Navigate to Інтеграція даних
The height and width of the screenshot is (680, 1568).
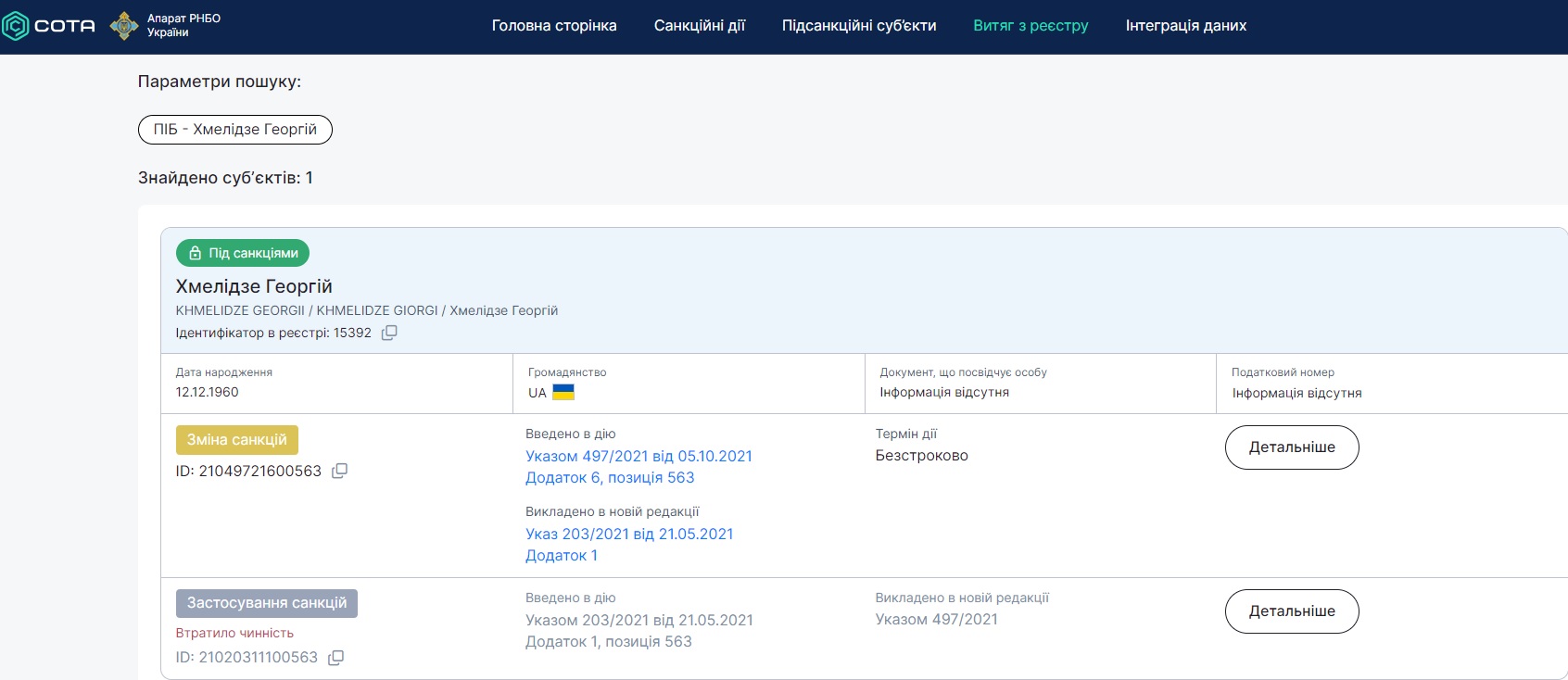coord(1186,26)
